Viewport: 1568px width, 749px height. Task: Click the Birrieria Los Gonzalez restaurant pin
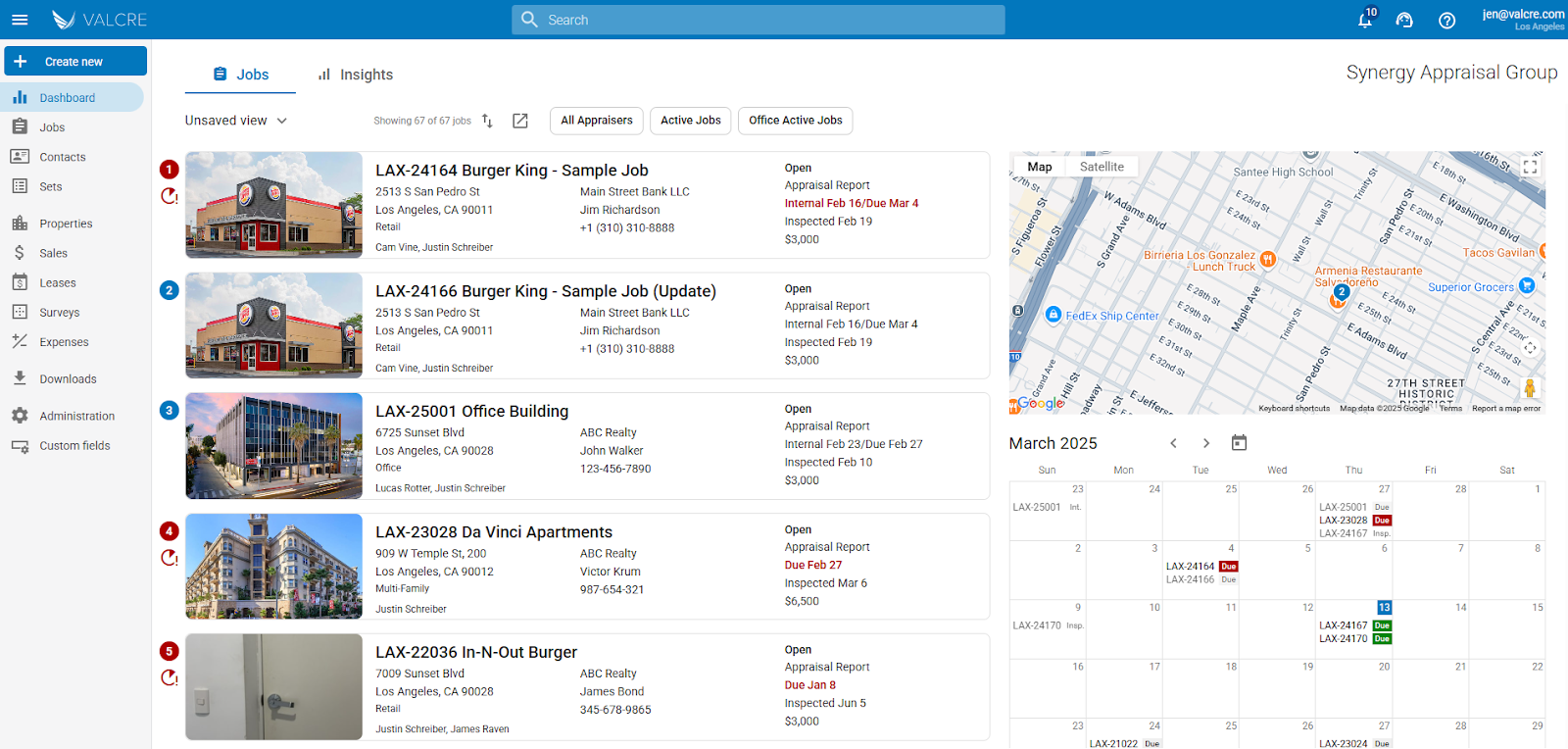pyautogui.click(x=1268, y=260)
